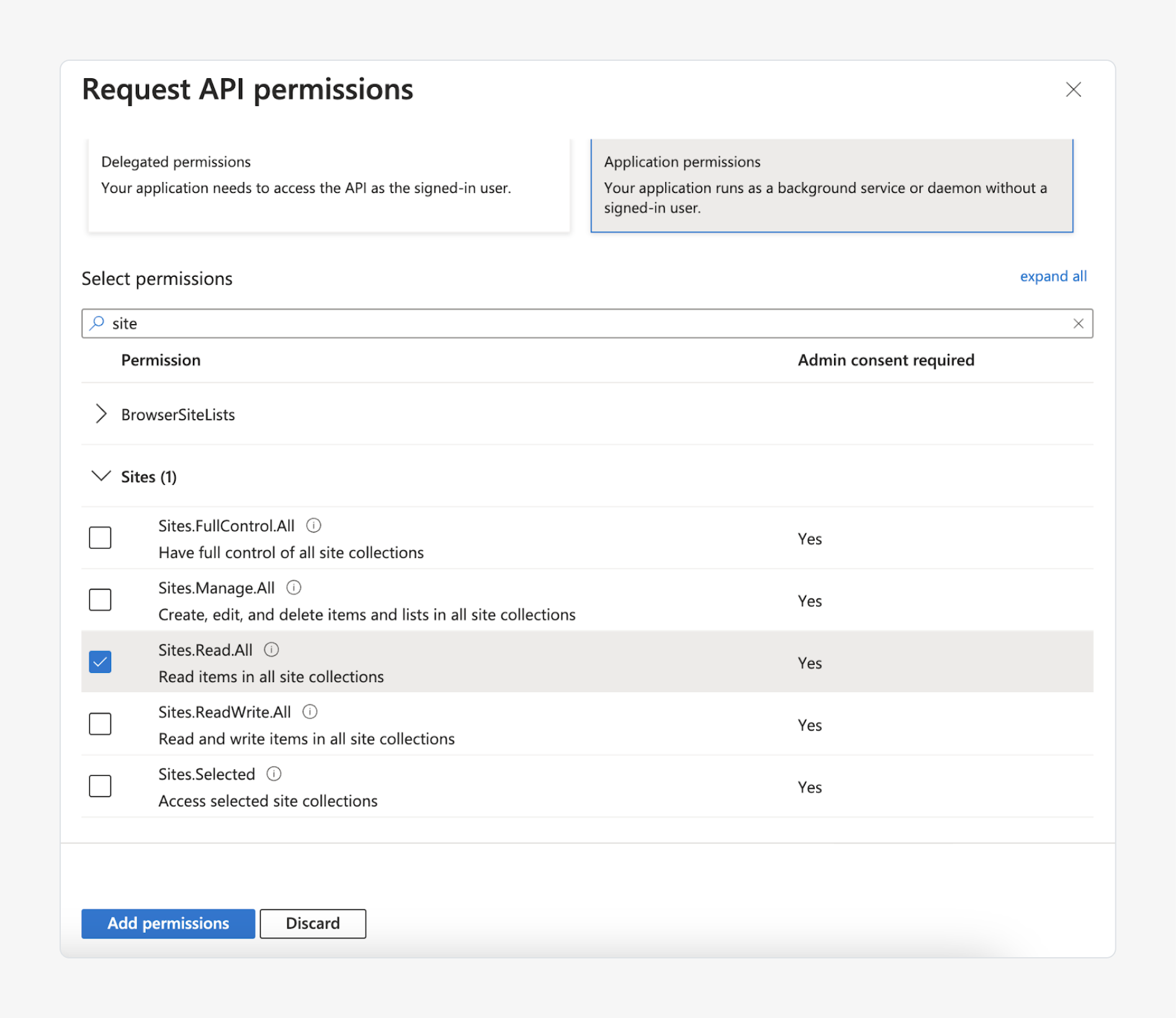Clear the permission search box text
1176x1018 pixels.
click(x=1078, y=323)
